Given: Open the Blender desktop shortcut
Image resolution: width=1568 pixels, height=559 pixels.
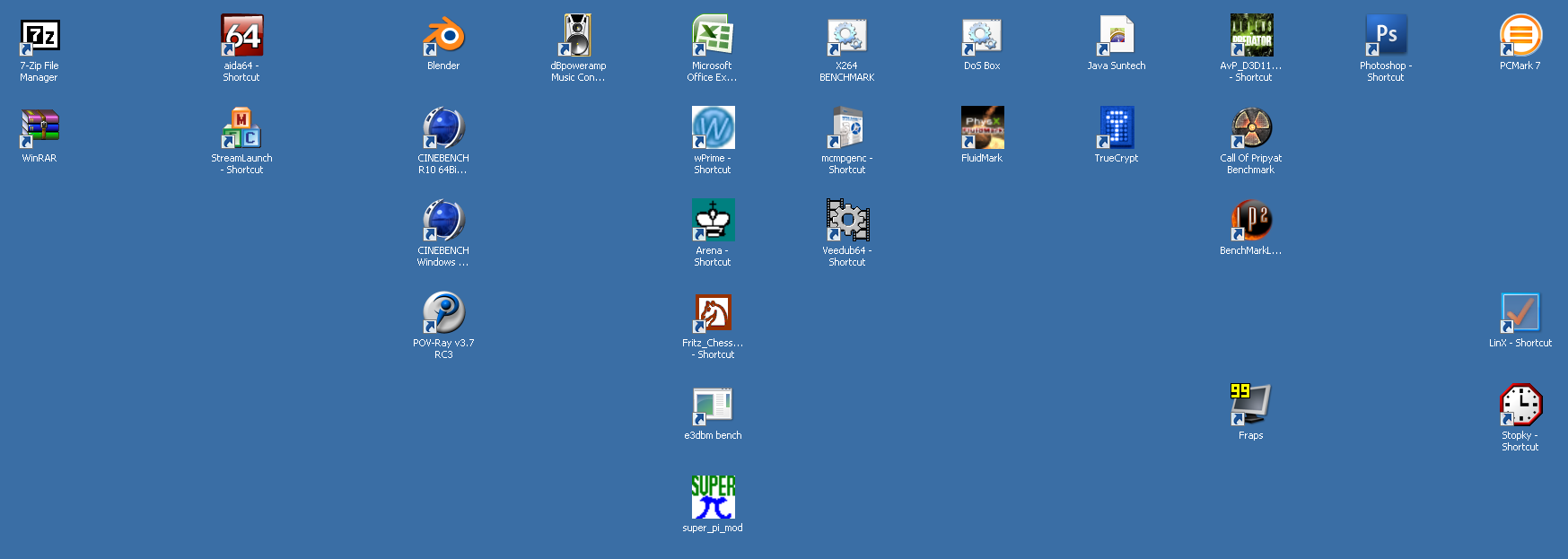Looking at the screenshot, I should [443, 36].
